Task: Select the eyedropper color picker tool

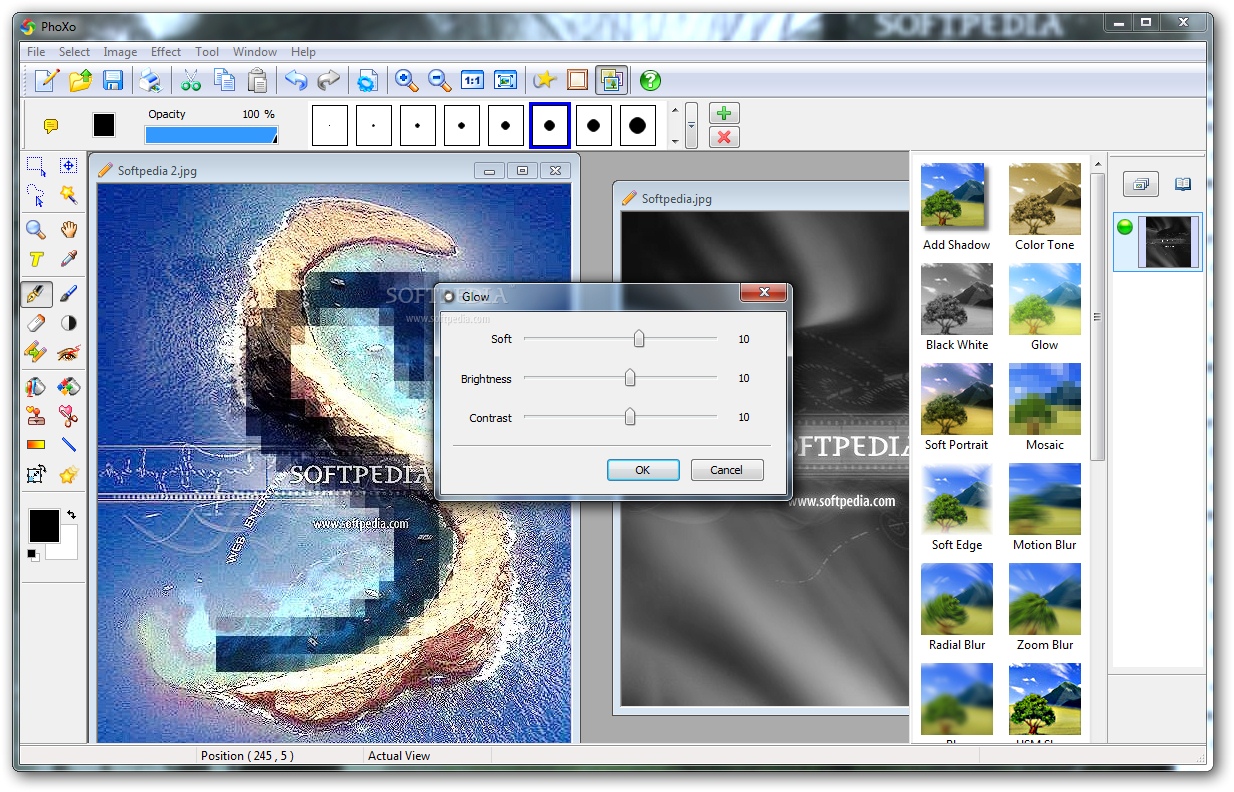Action: click(x=68, y=259)
